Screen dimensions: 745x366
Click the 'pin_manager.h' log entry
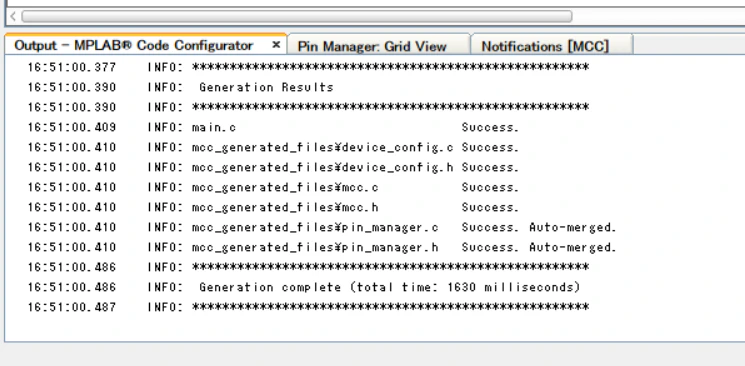(x=322, y=247)
